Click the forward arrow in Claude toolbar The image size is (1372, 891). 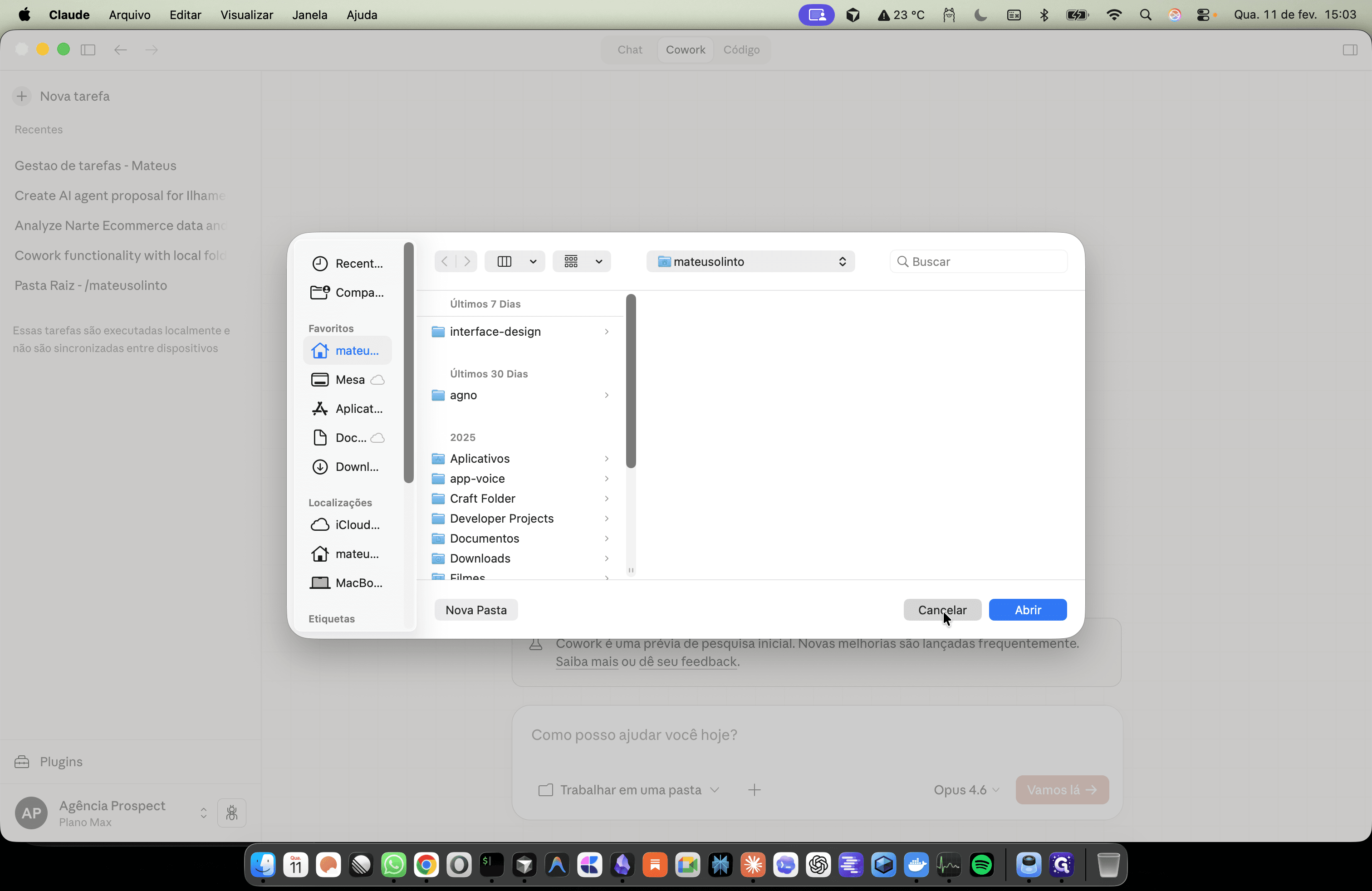pos(151,49)
